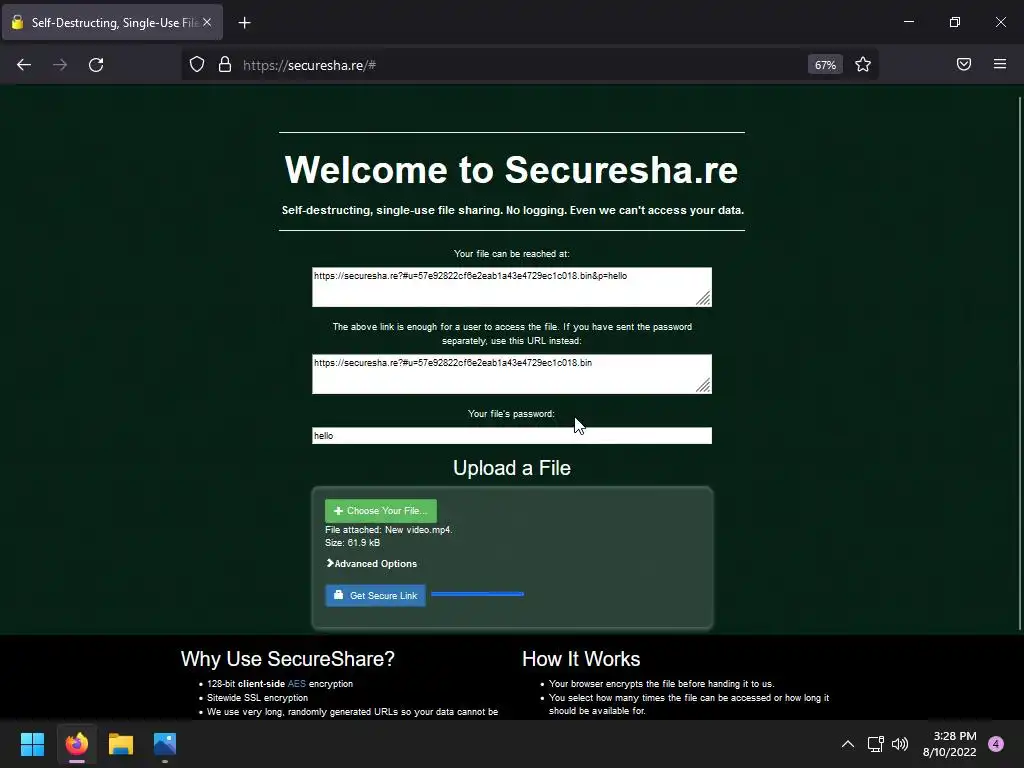Open tracking protection shield icon
This screenshot has height=768, width=1024.
click(197, 65)
